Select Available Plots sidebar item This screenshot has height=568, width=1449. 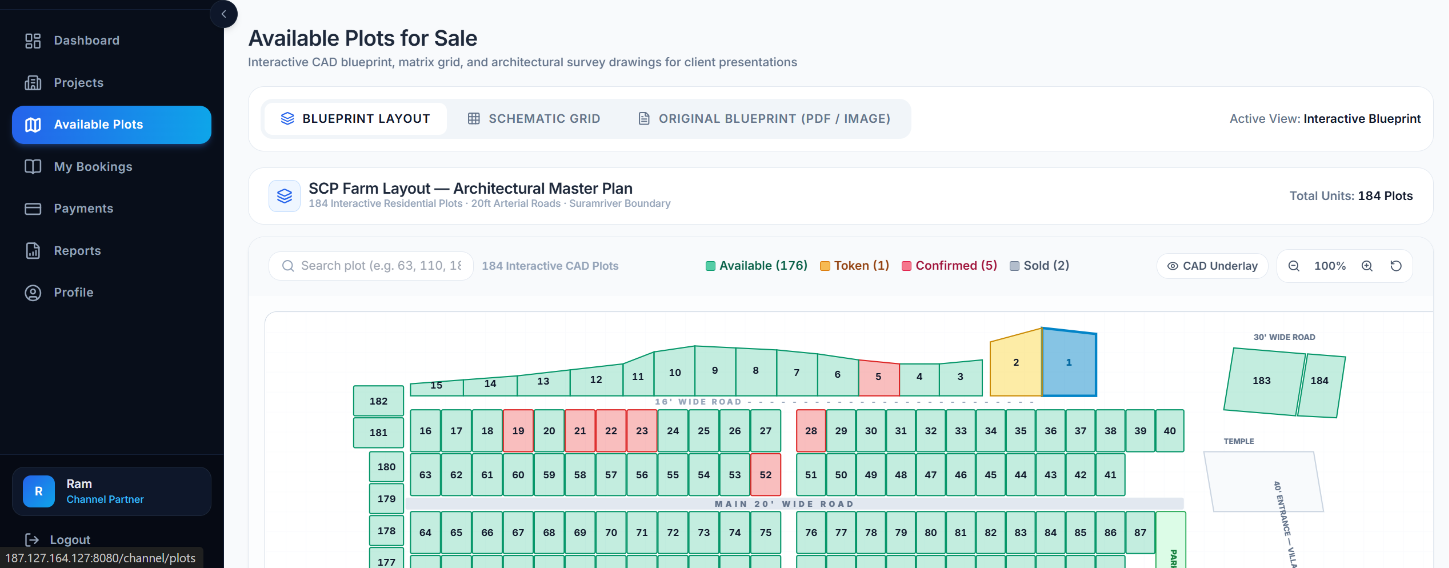pos(112,125)
